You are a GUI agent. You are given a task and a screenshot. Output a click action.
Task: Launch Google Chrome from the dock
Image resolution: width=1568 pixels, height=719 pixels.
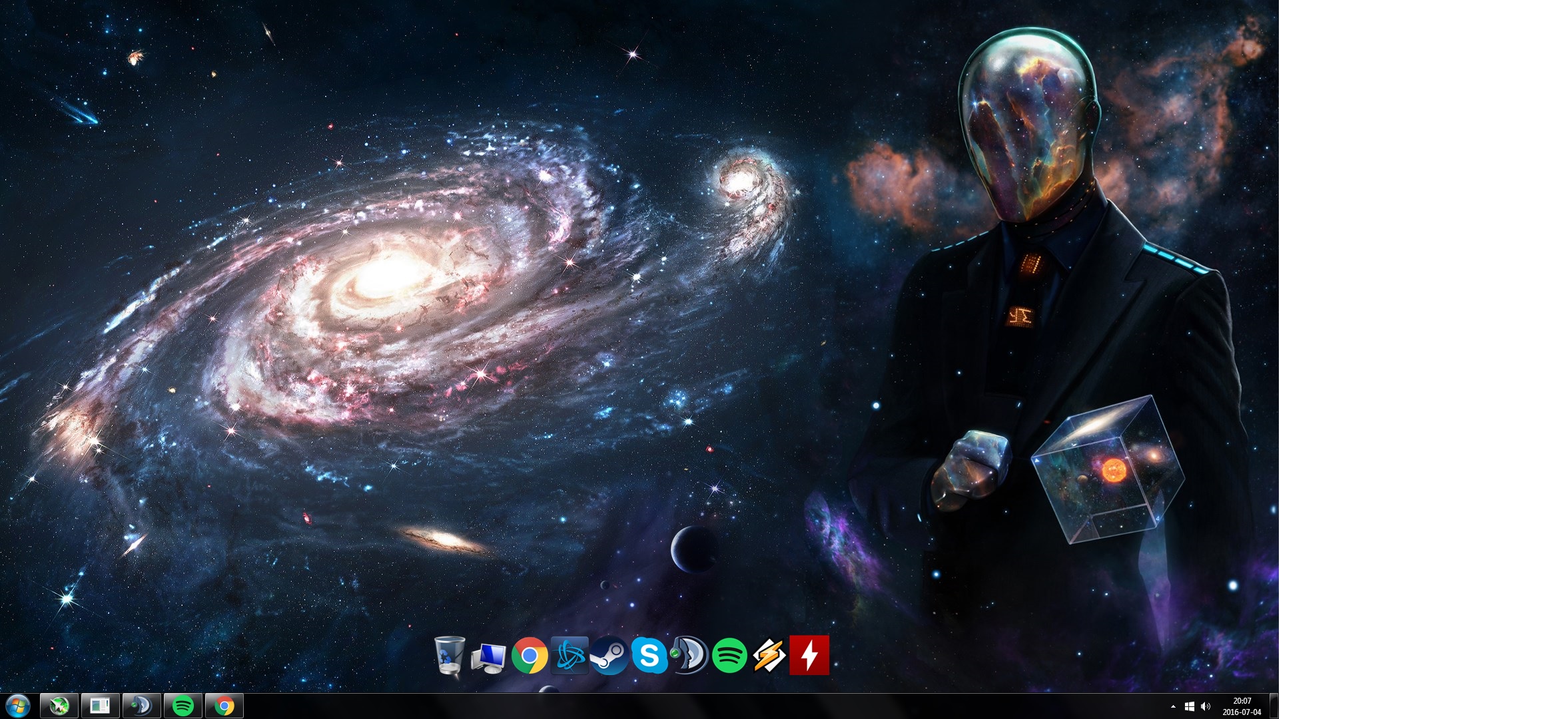(x=530, y=656)
